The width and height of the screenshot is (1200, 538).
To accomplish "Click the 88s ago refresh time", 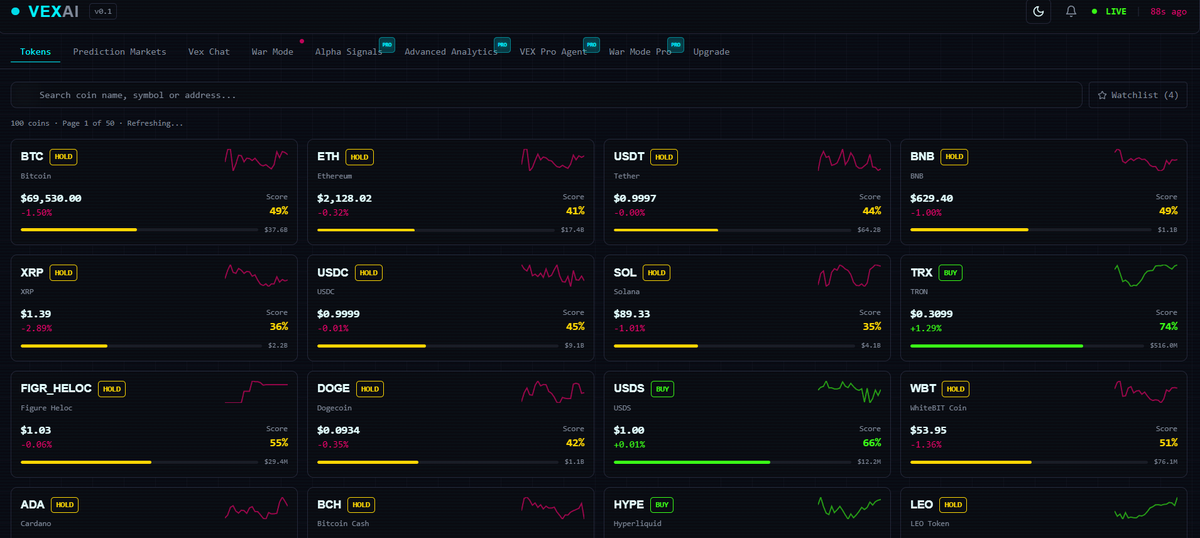I will tap(1169, 11).
